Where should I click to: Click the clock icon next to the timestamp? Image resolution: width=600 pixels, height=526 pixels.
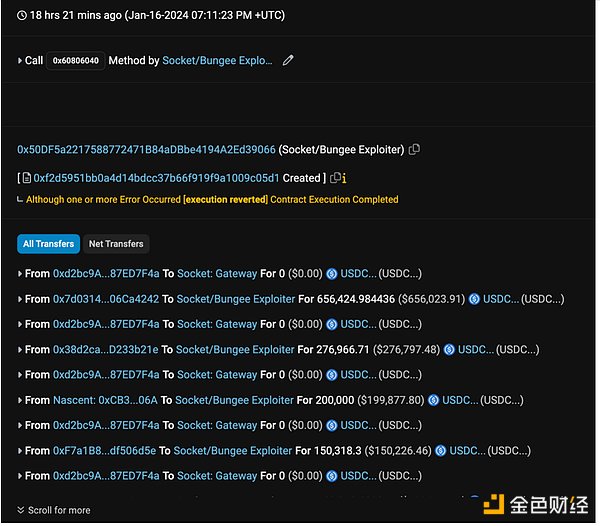click(22, 16)
